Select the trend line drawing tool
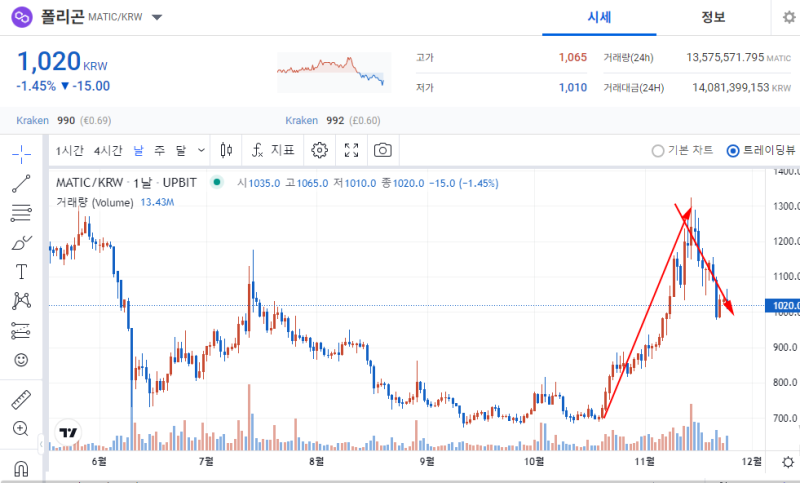 tap(21, 184)
